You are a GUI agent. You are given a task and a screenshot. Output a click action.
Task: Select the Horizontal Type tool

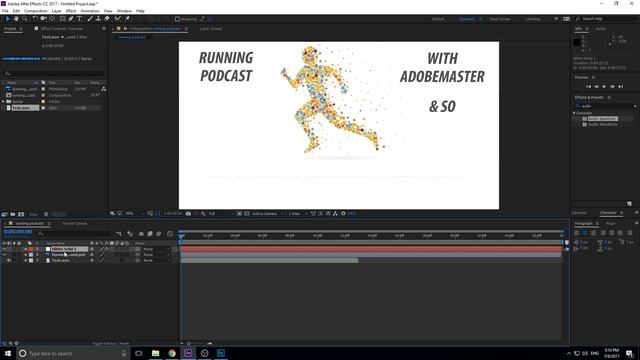pos(80,19)
